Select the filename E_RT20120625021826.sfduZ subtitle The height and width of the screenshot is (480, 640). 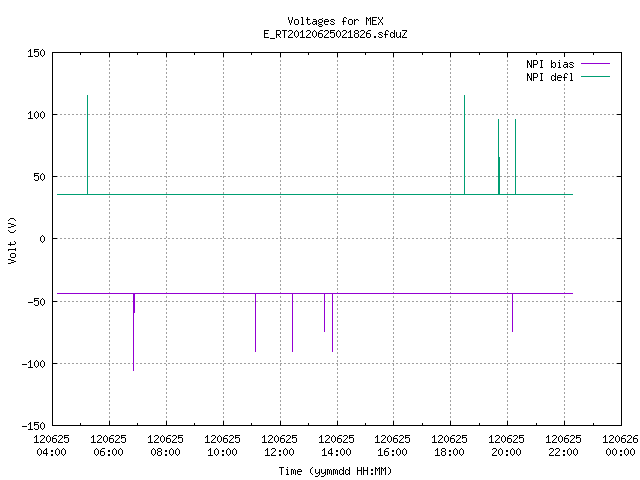pyautogui.click(x=335, y=34)
